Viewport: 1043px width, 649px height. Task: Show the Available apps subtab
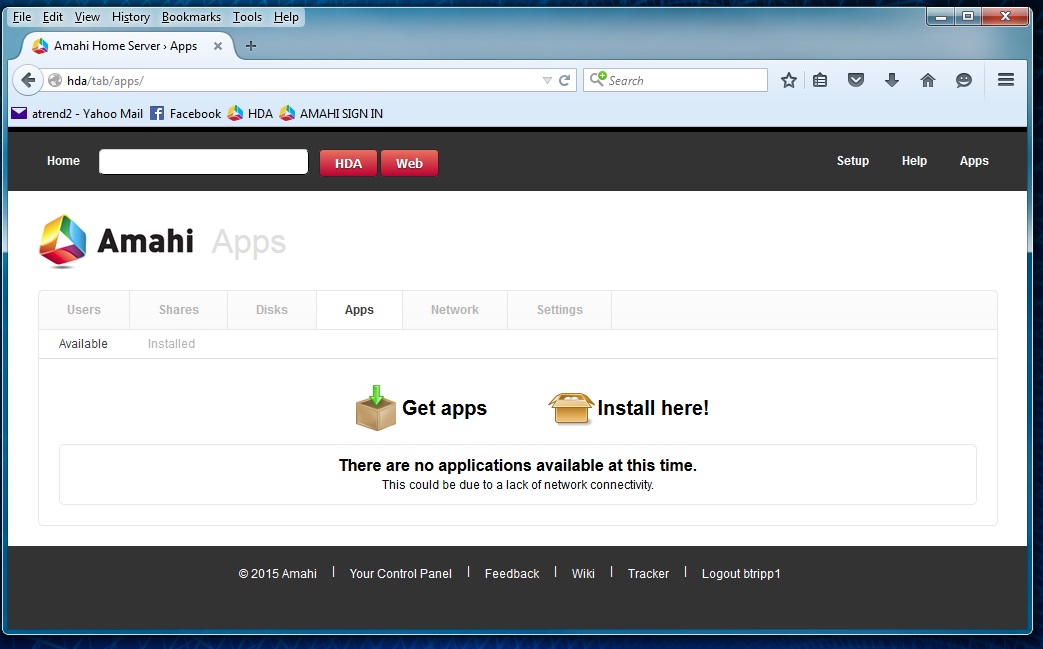(83, 344)
